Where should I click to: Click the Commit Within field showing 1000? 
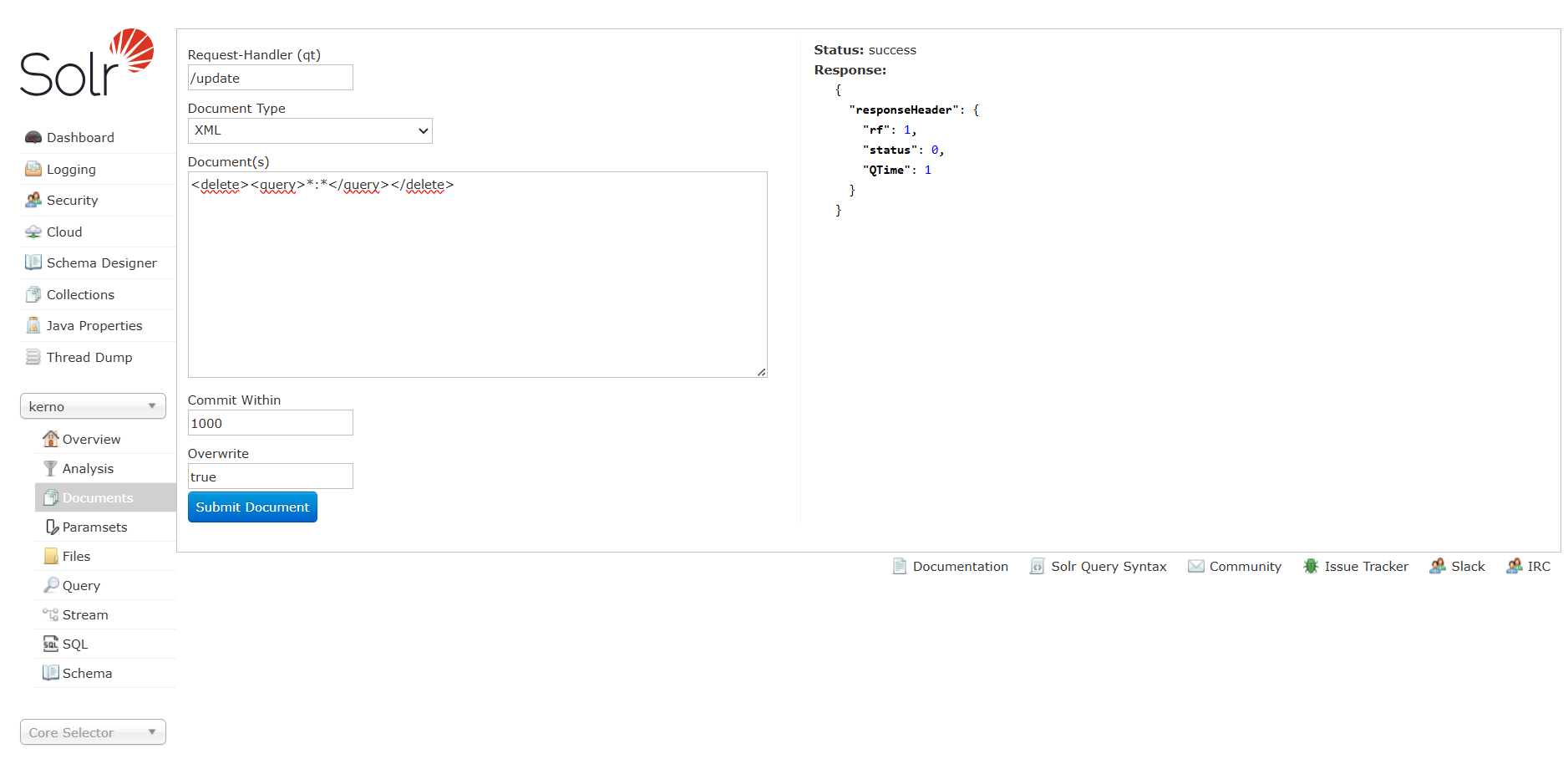point(271,423)
